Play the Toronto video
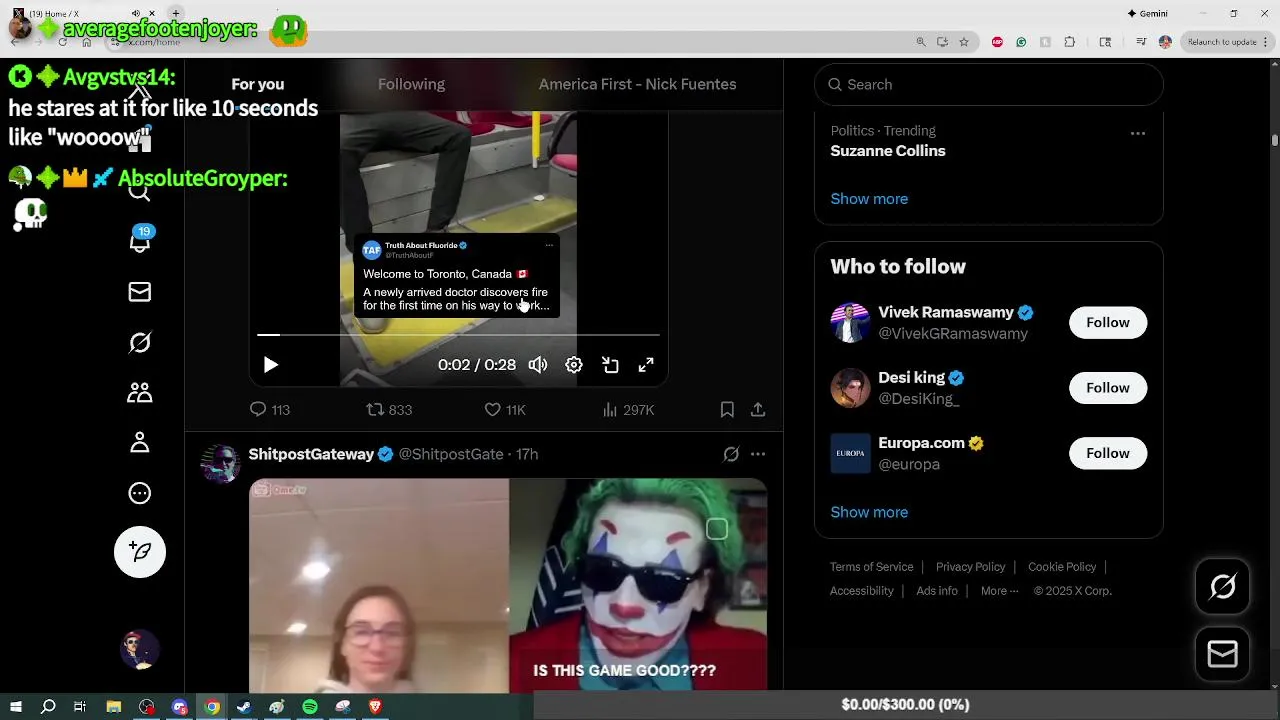 click(270, 365)
